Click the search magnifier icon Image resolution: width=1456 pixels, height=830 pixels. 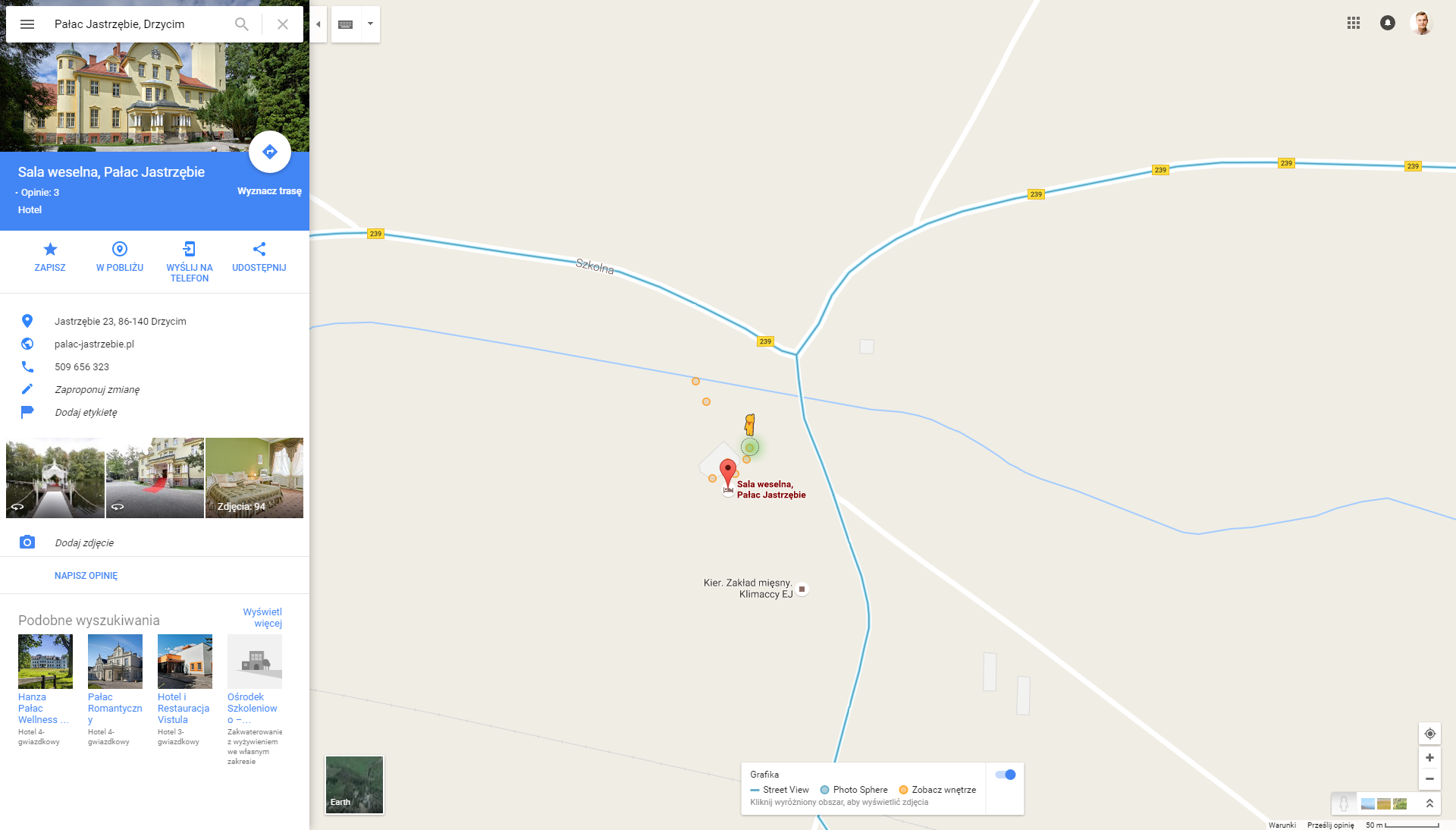[x=242, y=24]
